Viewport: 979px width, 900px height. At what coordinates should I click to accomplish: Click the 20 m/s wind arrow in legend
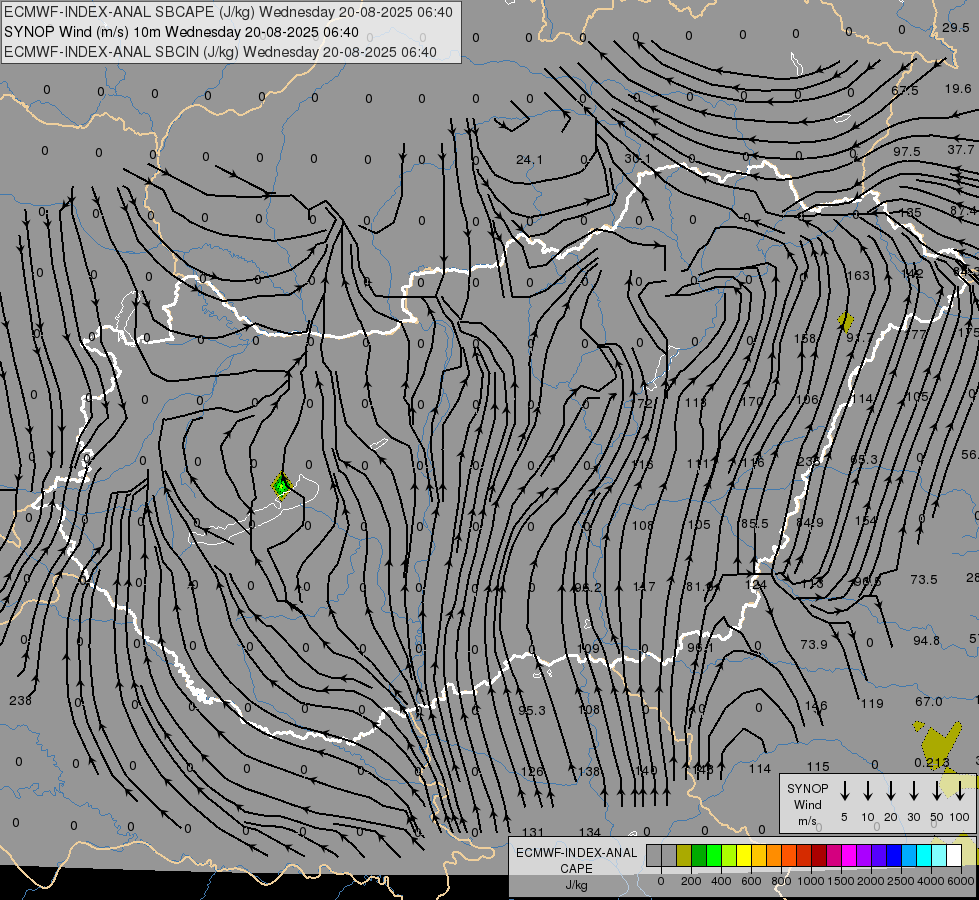pos(891,791)
